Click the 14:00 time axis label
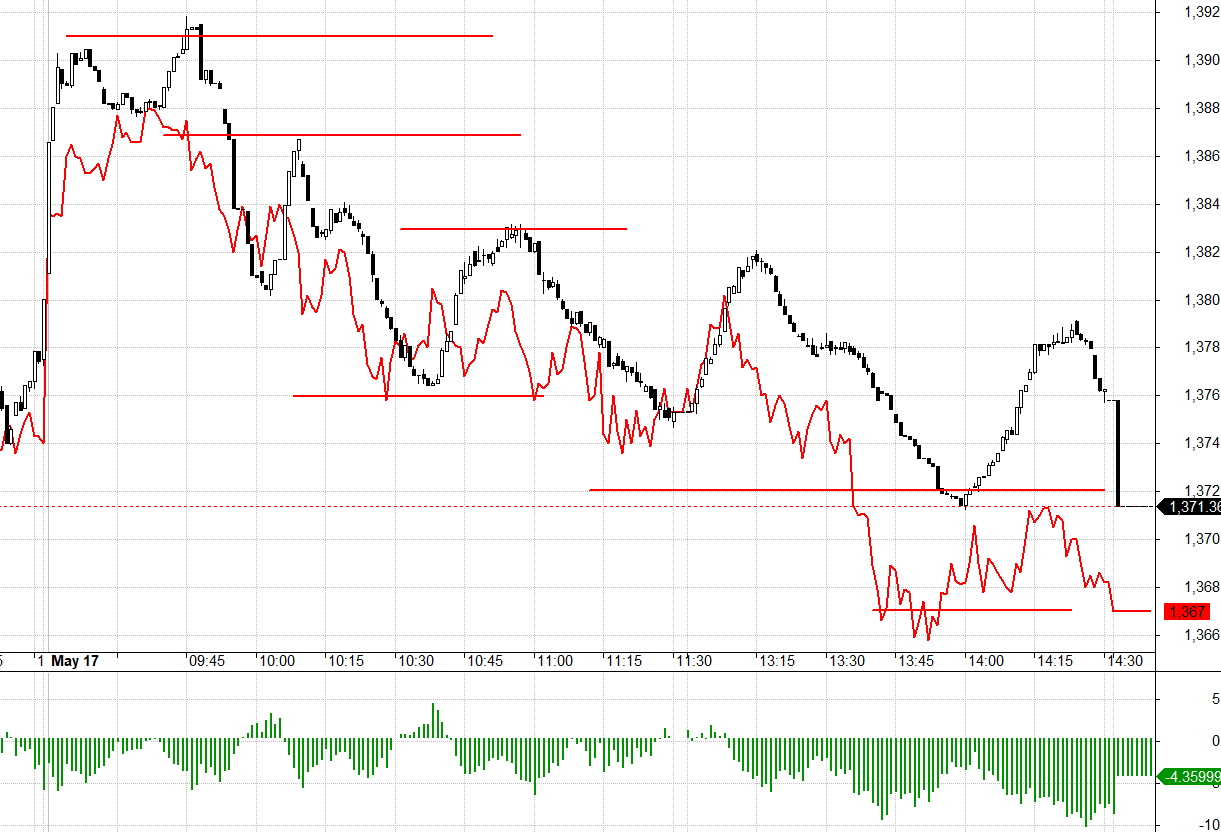This screenshot has height=832, width=1221. coord(985,661)
